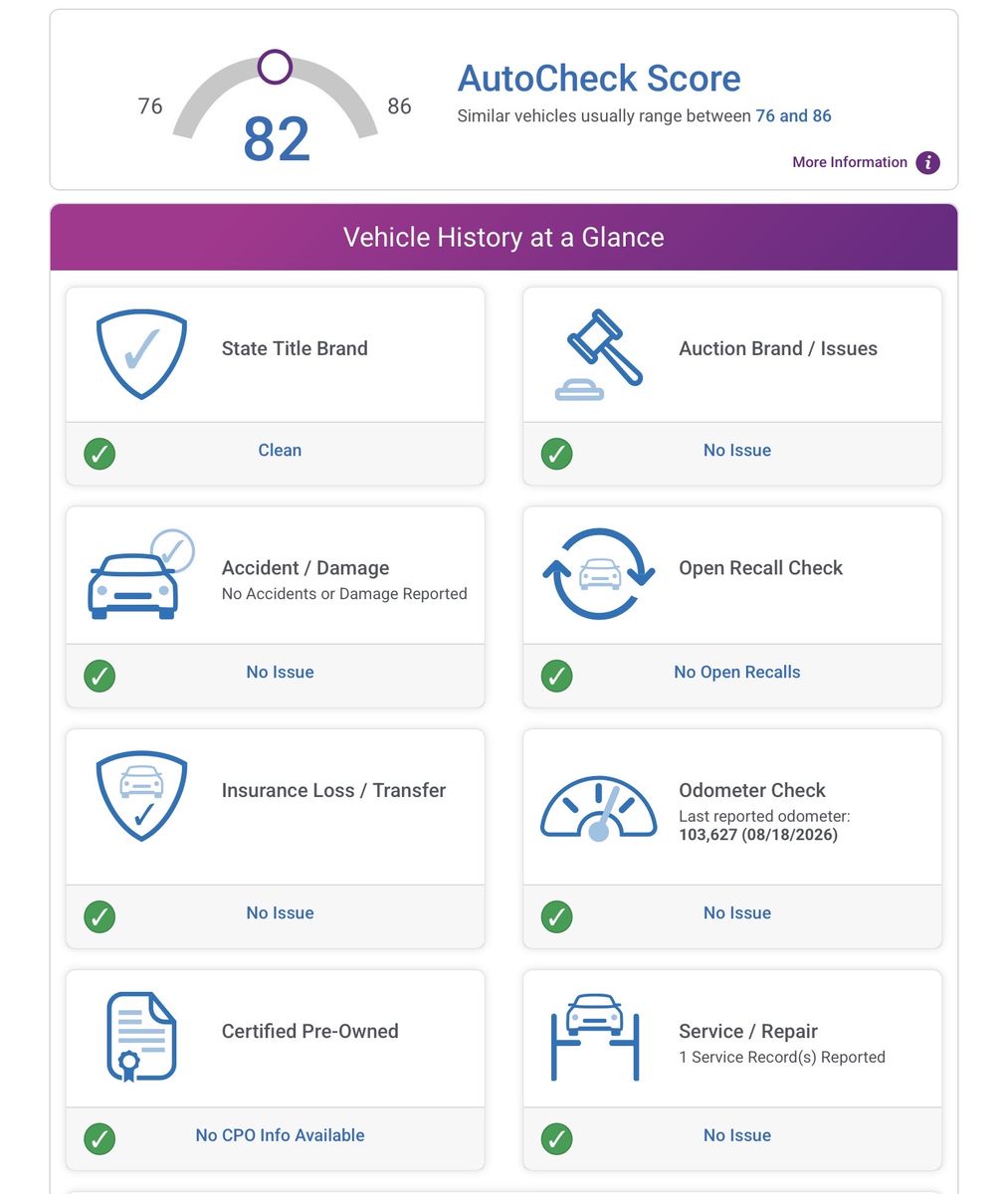This screenshot has width=1008, height=1194.
Task: Open the Clean title status link
Action: pos(280,450)
